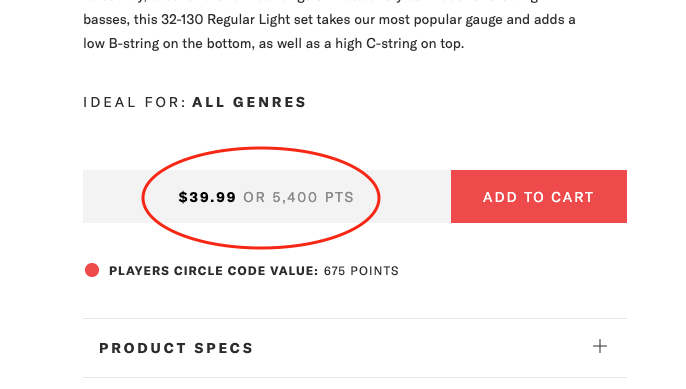Click the OR 5,400 PTS points option
The height and width of the screenshot is (389, 686).
pyautogui.click(x=298, y=197)
